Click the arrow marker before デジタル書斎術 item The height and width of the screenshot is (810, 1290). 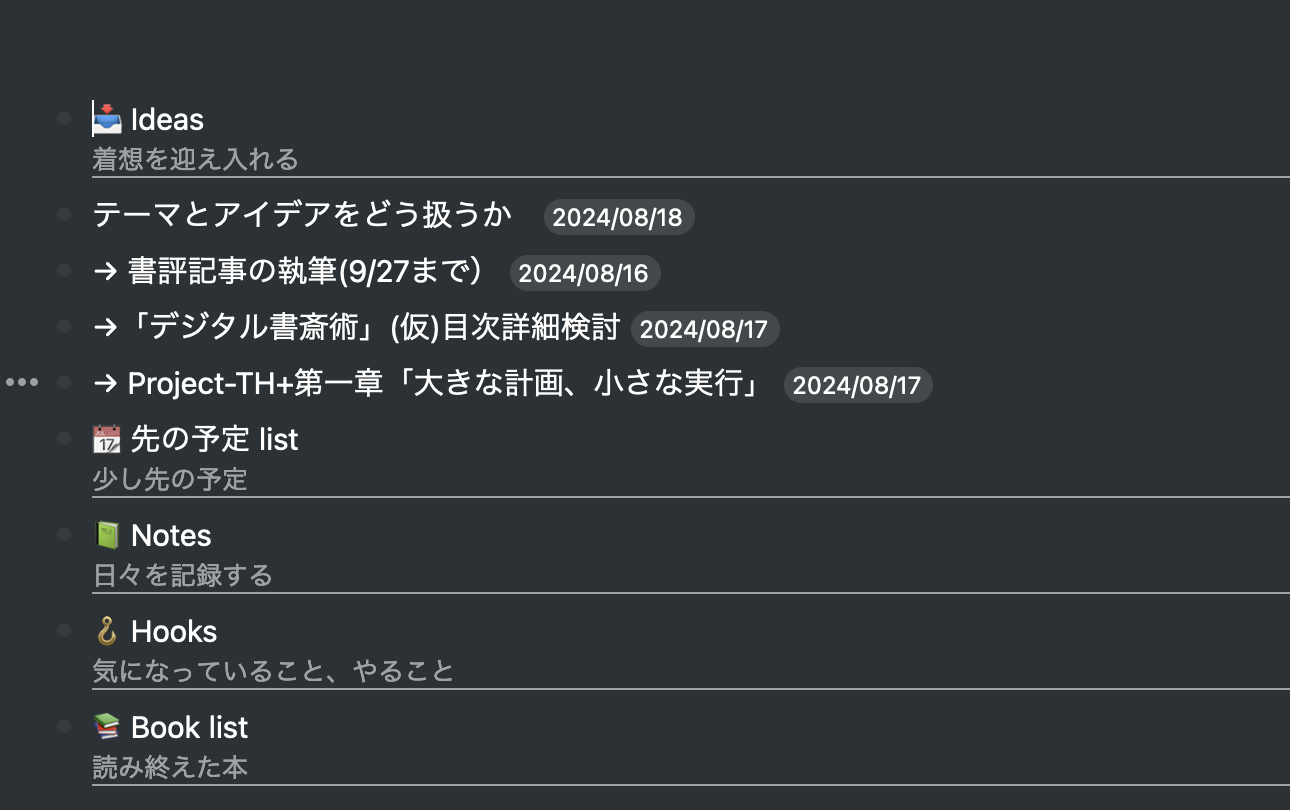(103, 328)
